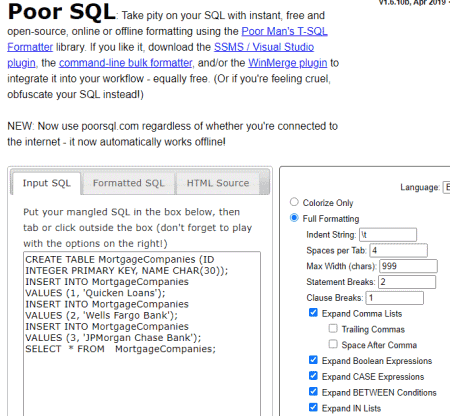This screenshot has height=416, width=450.
Task: Click the 'VALUES (3, 'JPMorgan Chase Bank');' line
Action: coord(113,338)
